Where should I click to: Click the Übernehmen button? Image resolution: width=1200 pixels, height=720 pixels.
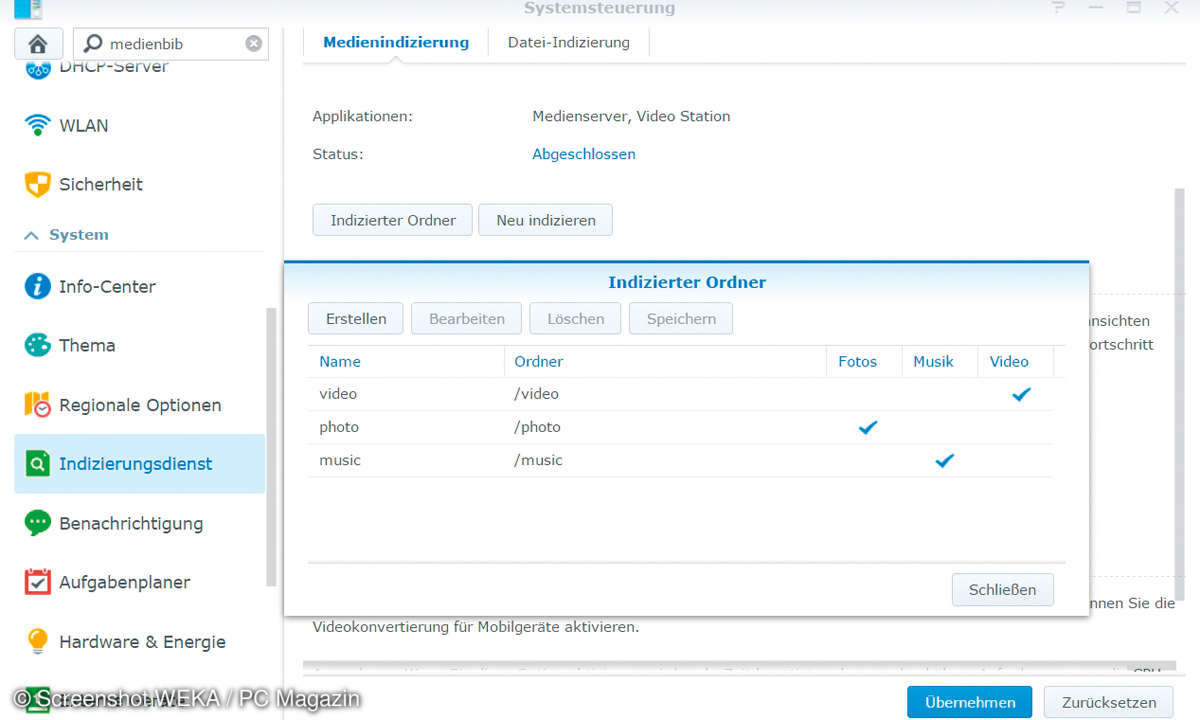pyautogui.click(x=968, y=702)
